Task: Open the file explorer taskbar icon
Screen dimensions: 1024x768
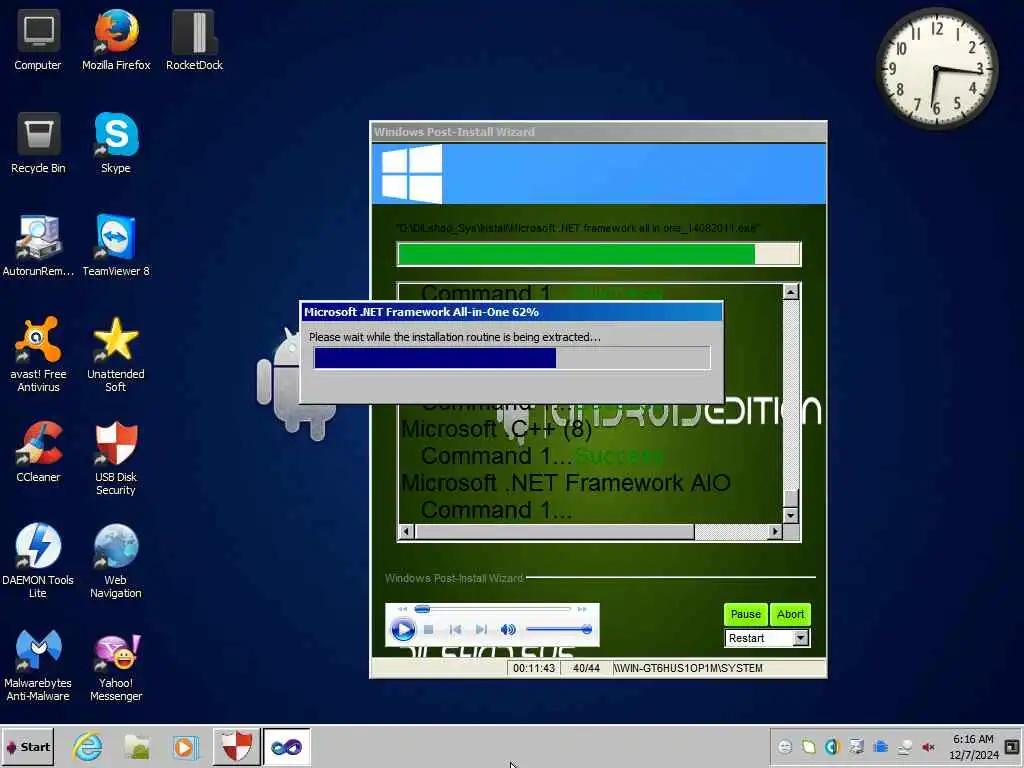Action: coord(137,746)
